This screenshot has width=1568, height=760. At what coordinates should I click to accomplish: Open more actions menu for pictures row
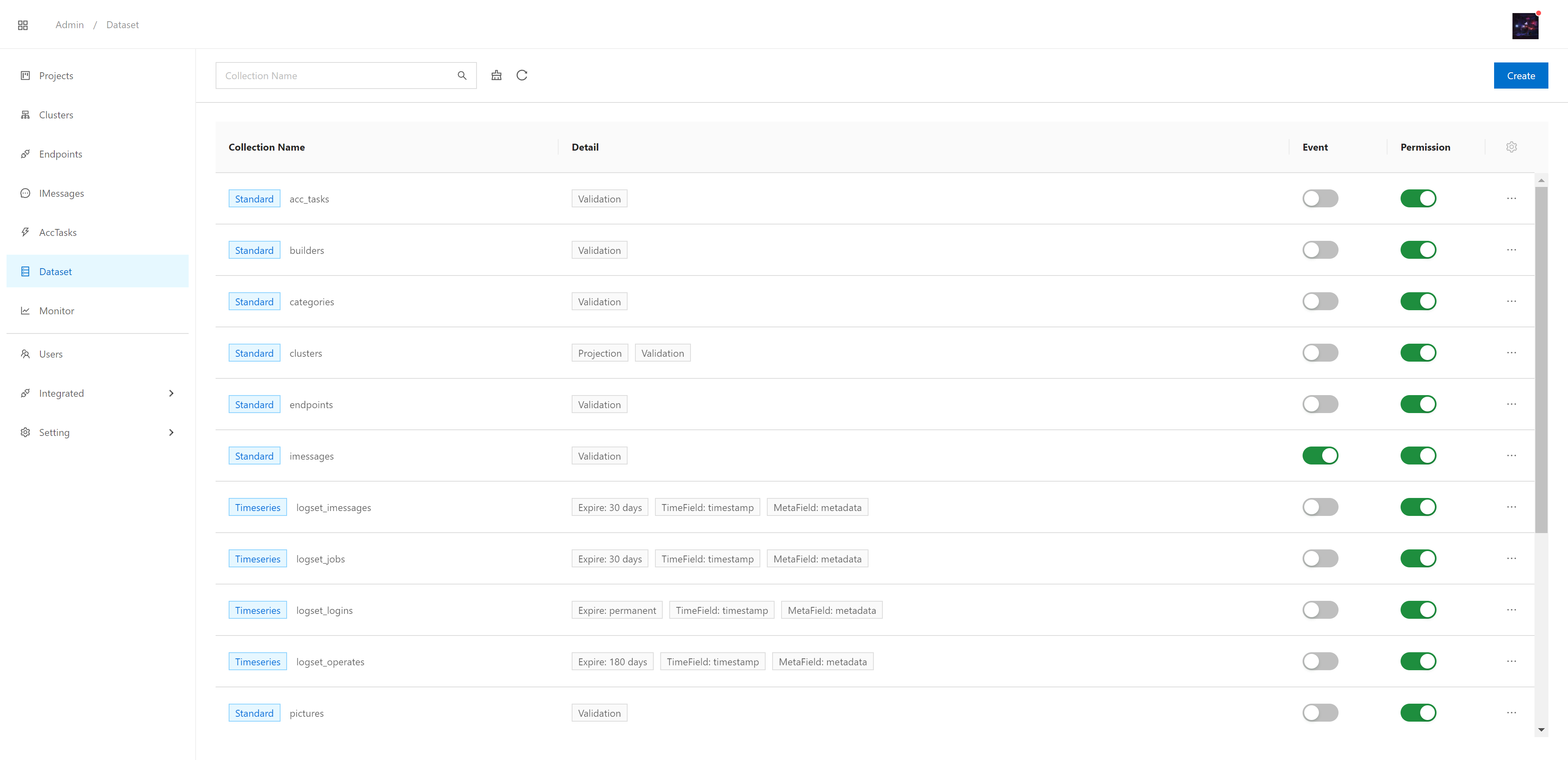pos(1511,713)
